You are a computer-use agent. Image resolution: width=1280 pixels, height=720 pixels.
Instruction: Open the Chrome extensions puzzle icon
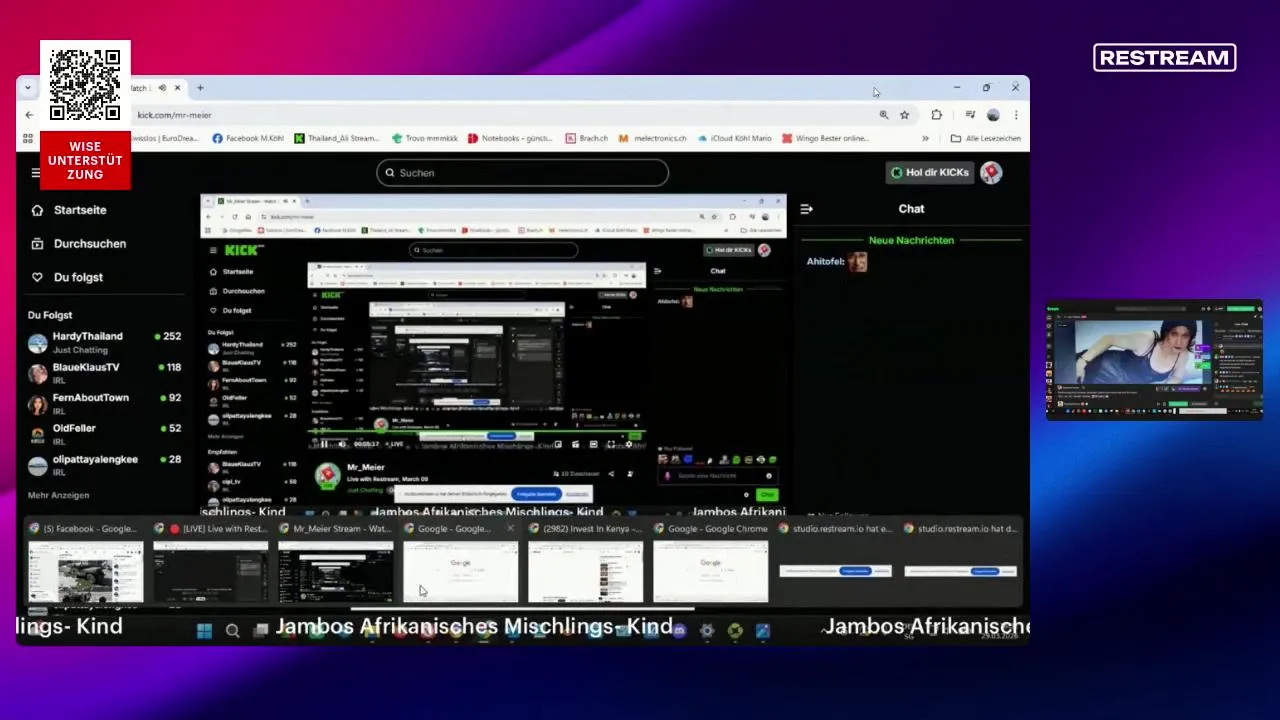[x=937, y=115]
